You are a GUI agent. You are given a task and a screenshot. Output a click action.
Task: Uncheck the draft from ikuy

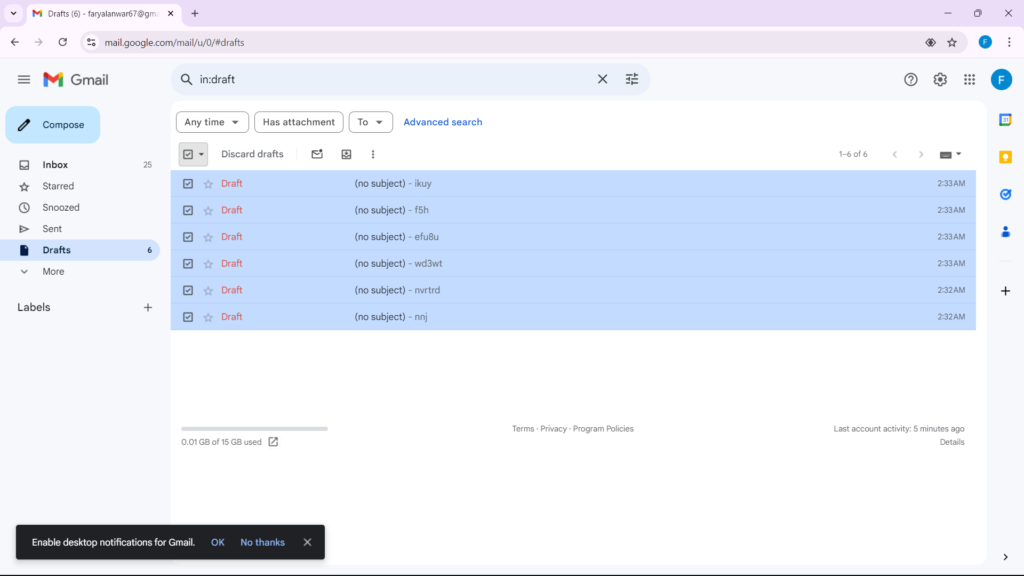tap(188, 183)
